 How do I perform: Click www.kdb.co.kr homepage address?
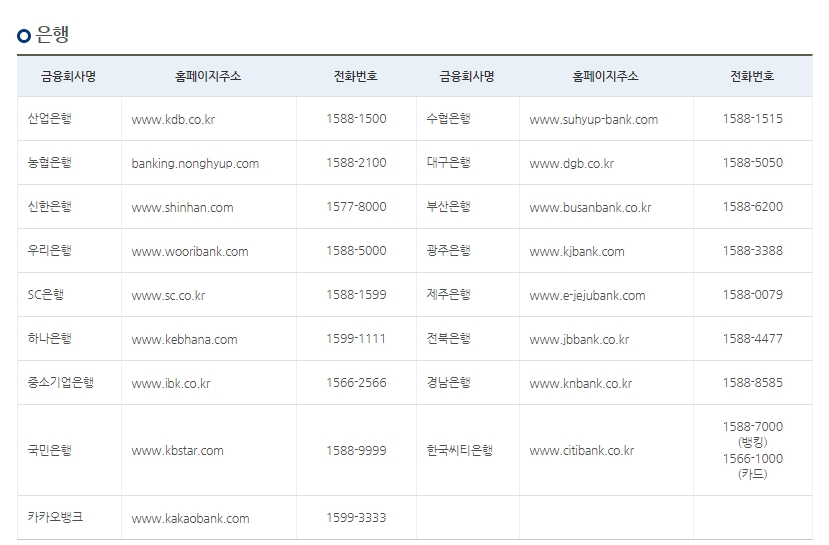tap(173, 119)
